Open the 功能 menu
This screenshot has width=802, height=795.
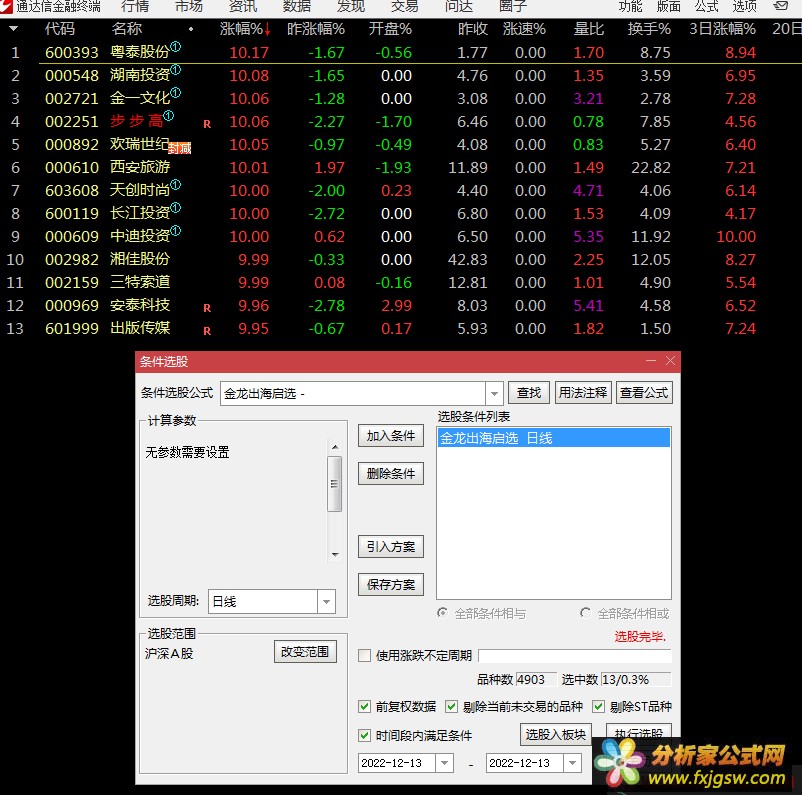(630, 6)
